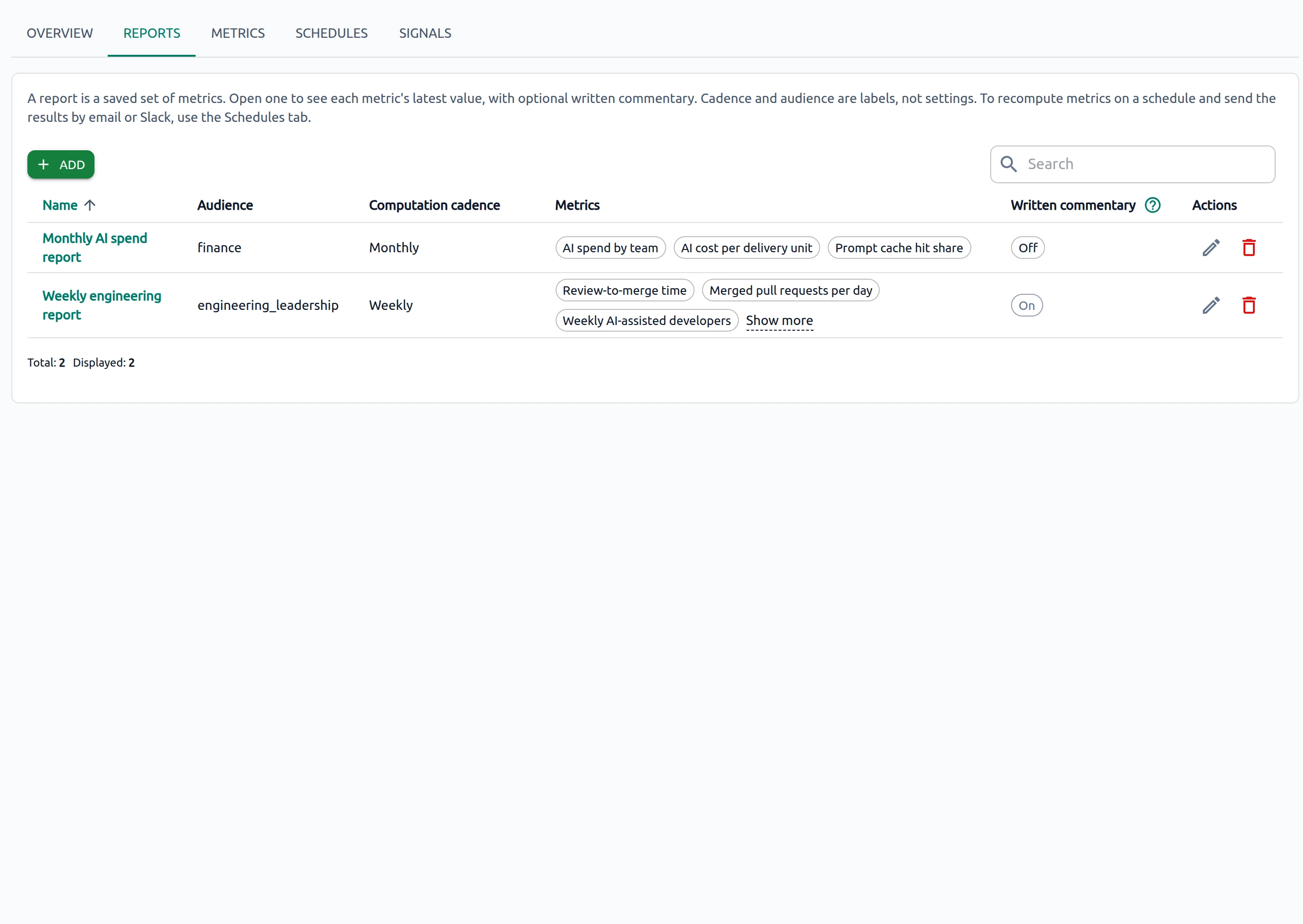Open the Monthly AI spend report link

pyautogui.click(x=95, y=248)
